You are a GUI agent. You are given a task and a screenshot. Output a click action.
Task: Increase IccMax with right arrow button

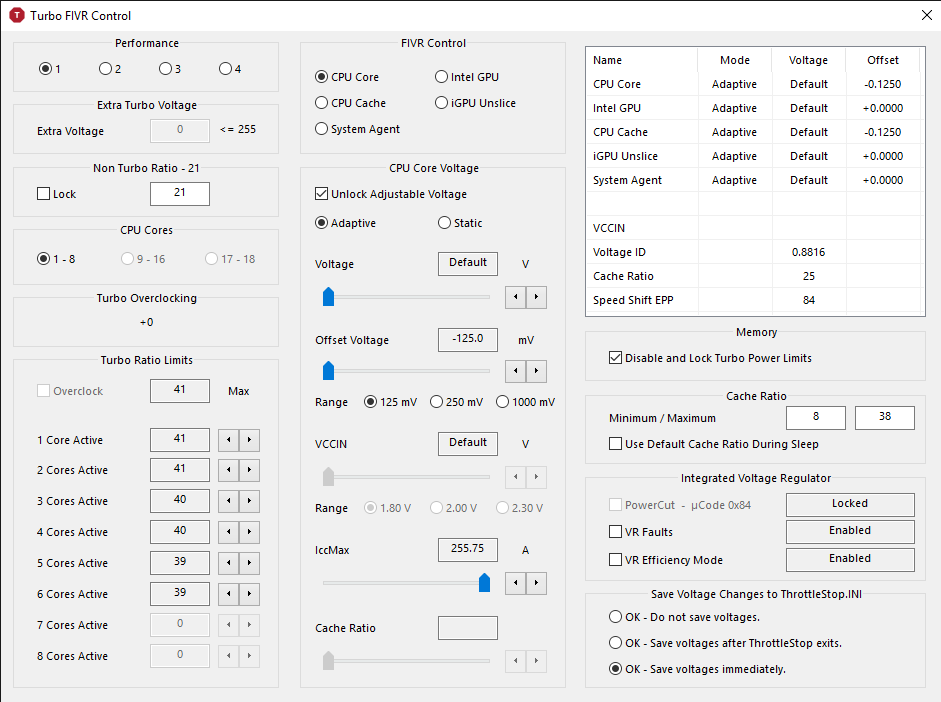tap(537, 583)
